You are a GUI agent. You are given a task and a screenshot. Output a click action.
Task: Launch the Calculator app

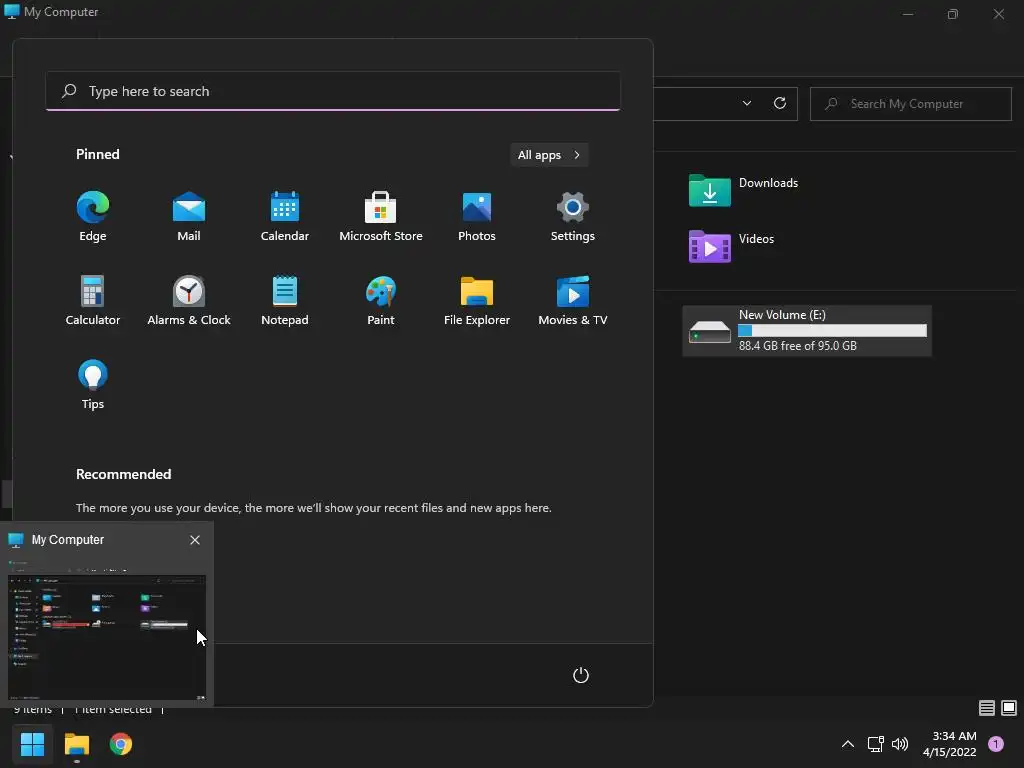click(93, 300)
